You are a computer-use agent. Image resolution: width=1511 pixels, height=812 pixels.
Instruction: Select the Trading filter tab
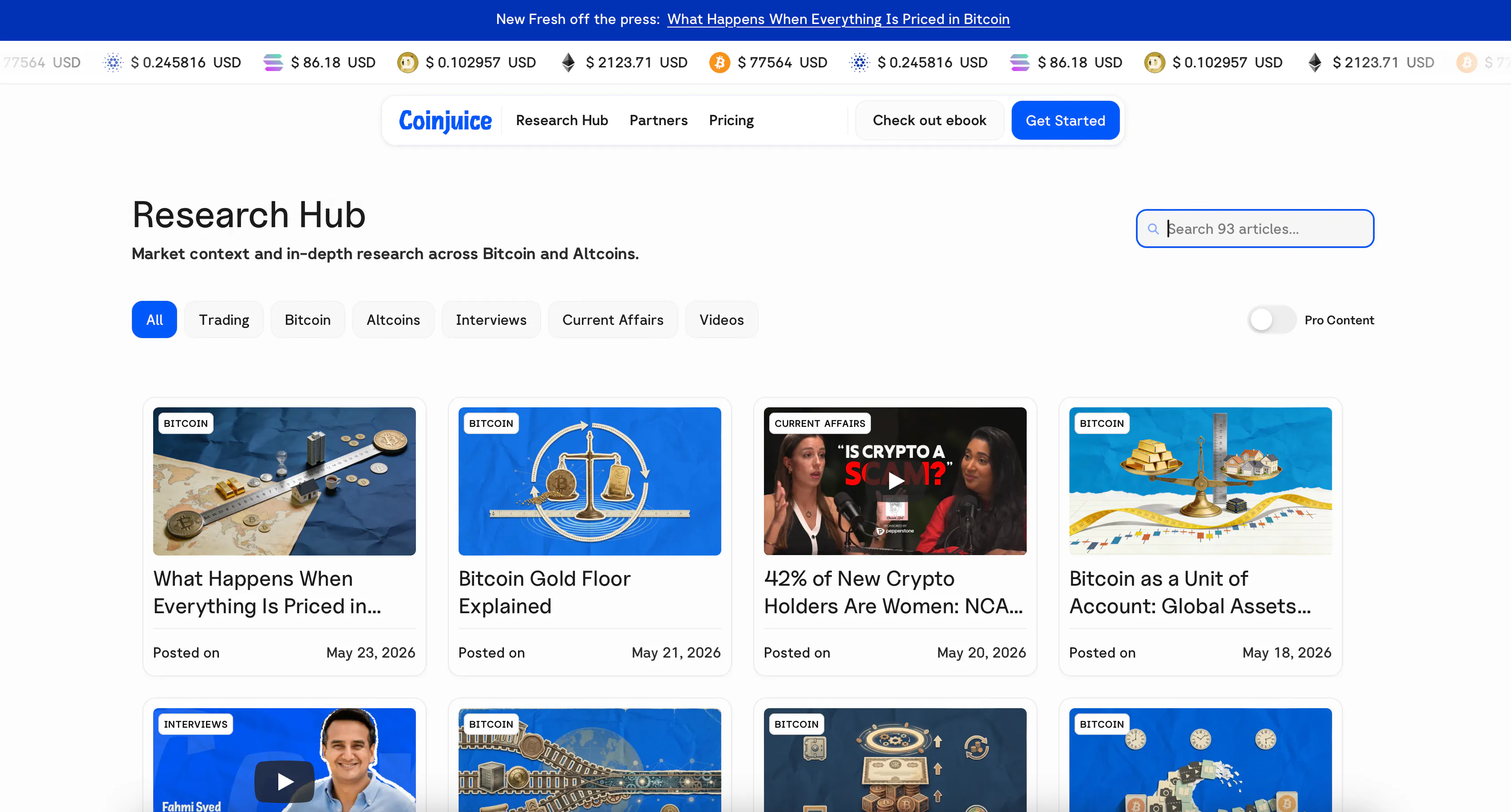pyautogui.click(x=223, y=319)
